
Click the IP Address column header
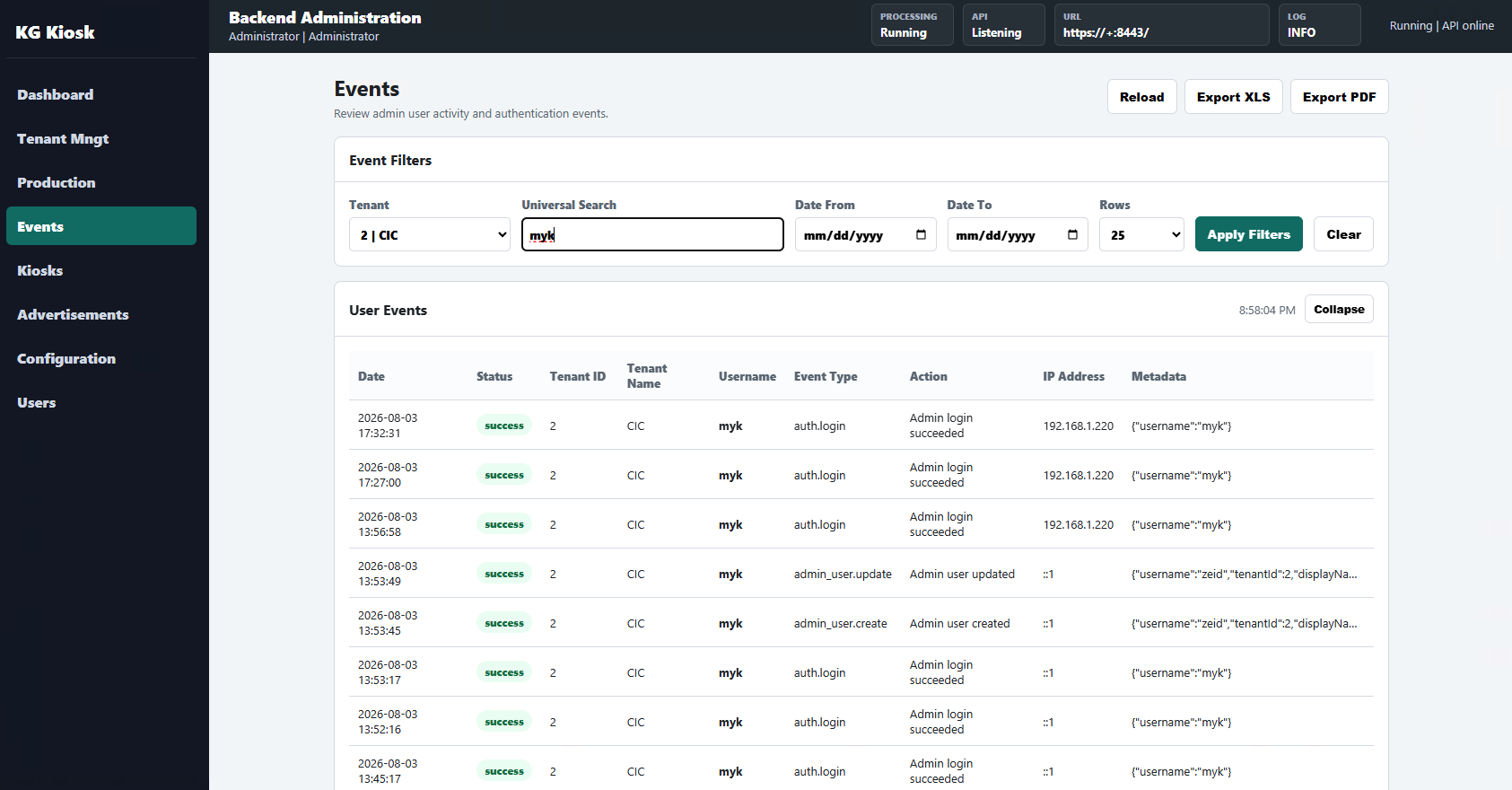[x=1073, y=376]
